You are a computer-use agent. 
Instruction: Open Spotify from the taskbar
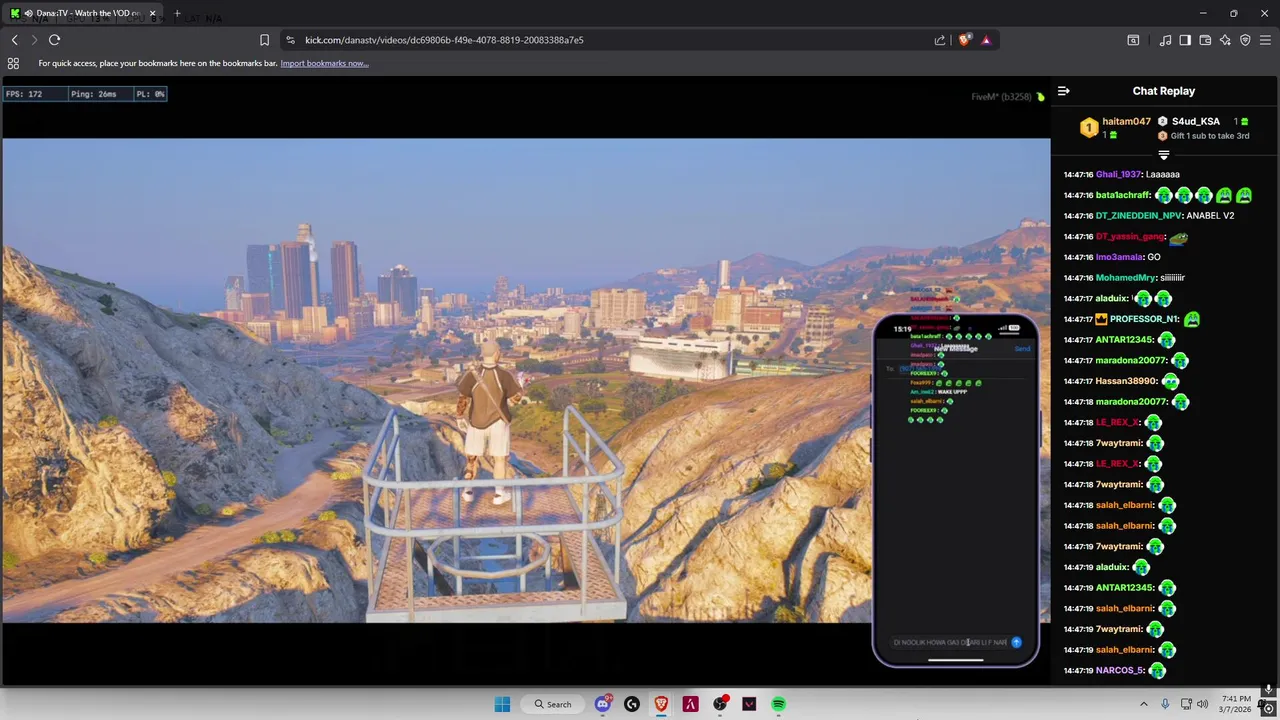tap(778, 704)
